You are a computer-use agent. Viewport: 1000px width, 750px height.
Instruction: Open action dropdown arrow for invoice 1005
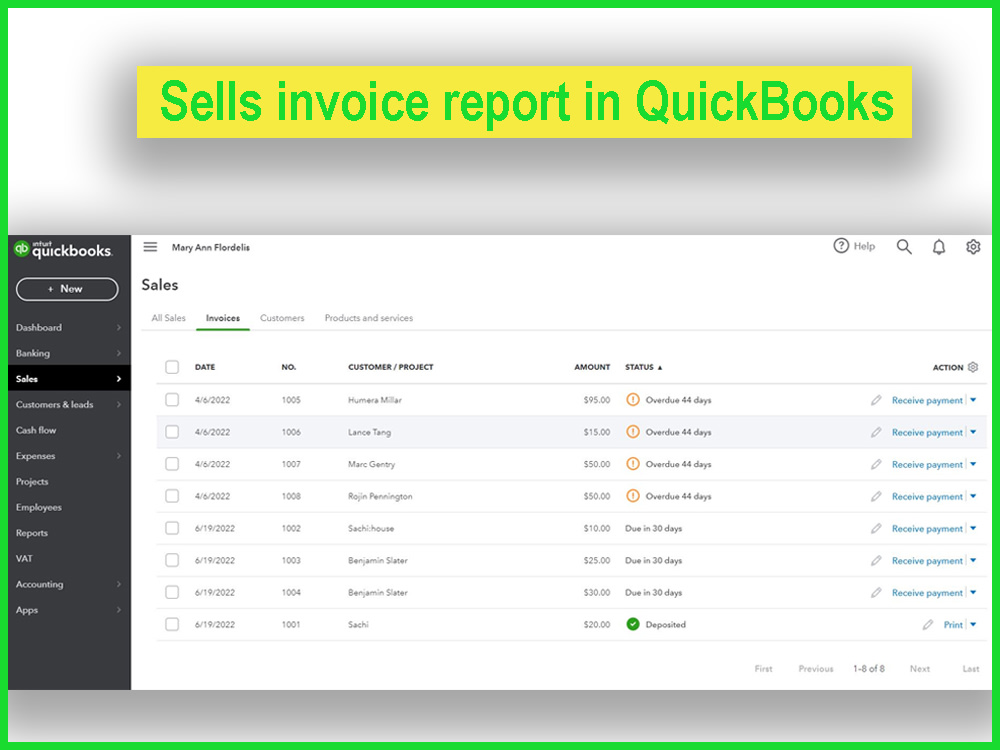[x=973, y=400]
